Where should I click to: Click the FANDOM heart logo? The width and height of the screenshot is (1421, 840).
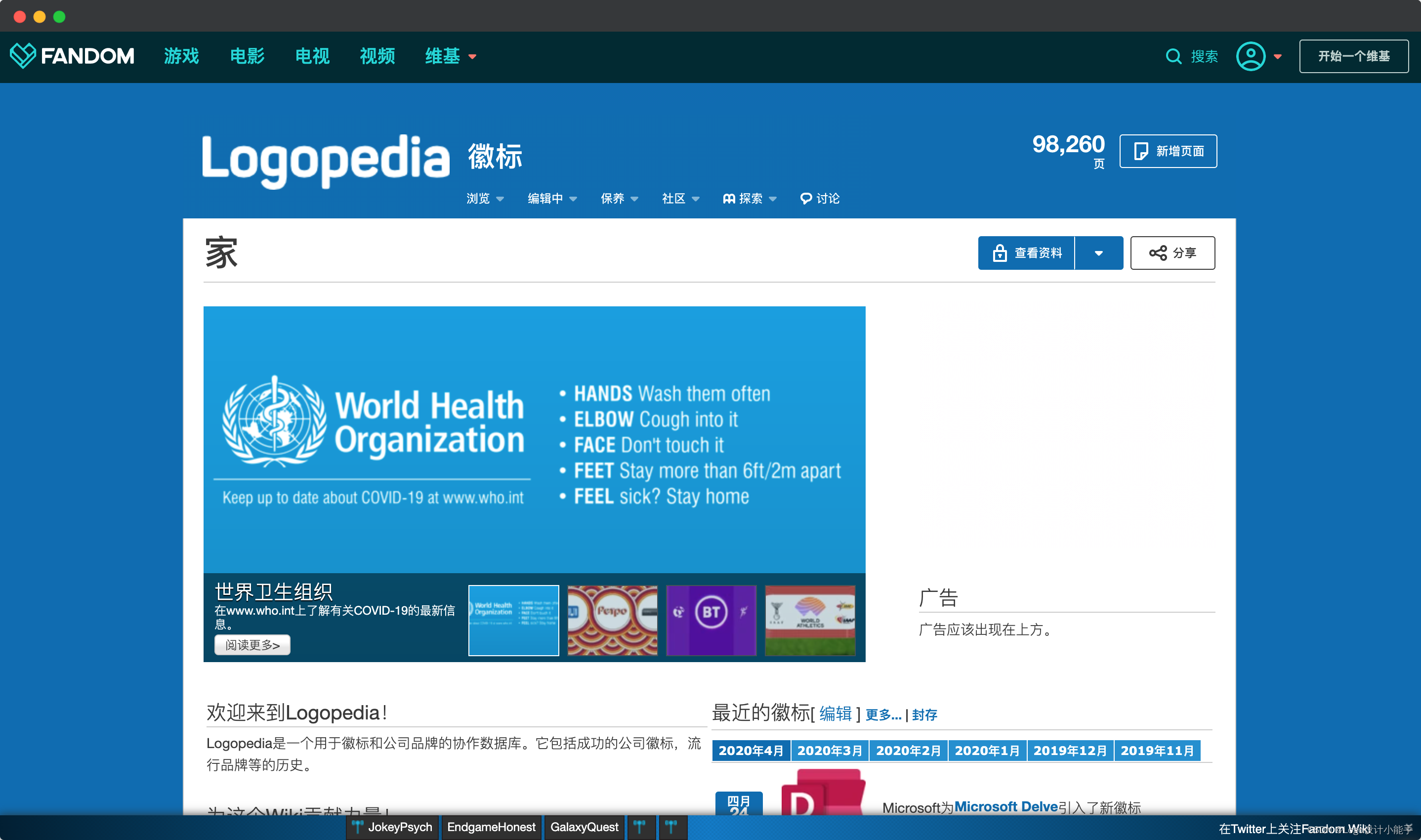coord(23,55)
